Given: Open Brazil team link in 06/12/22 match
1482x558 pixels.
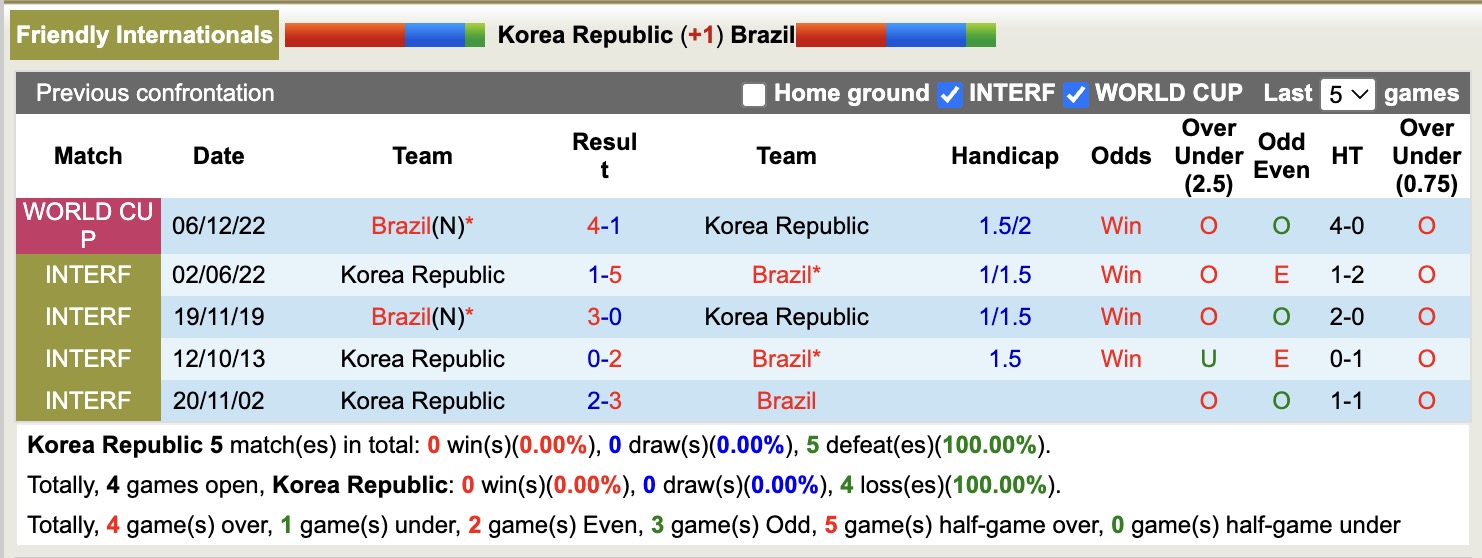Looking at the screenshot, I should click(400, 226).
